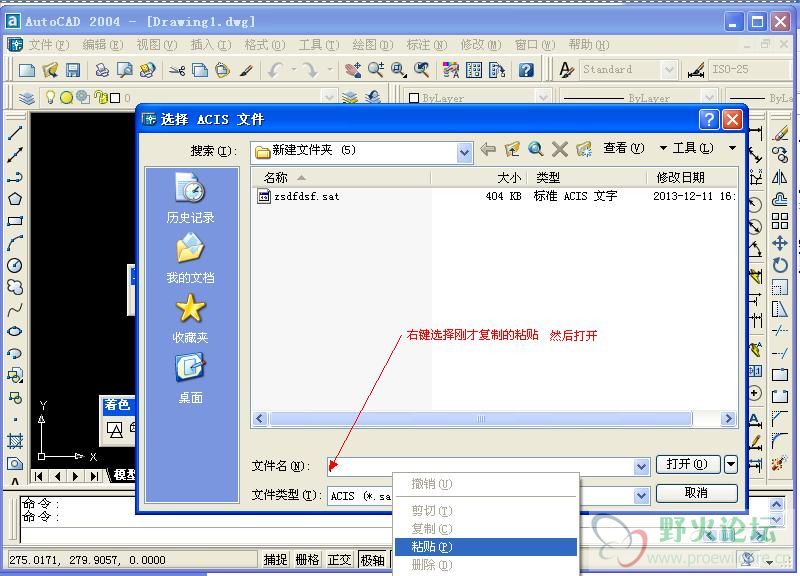Select the Circle draw tool

click(x=15, y=265)
